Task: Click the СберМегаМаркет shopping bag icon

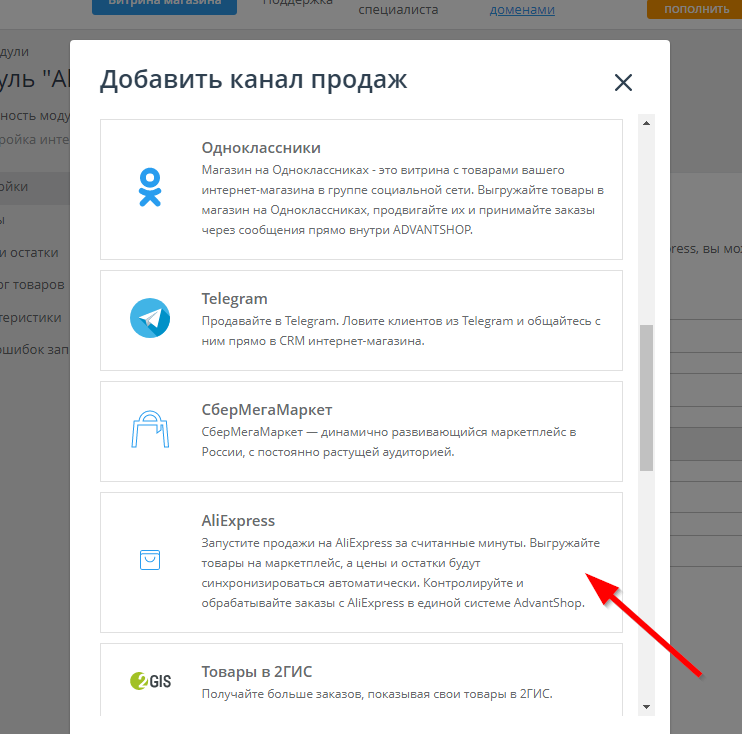Action: (150, 429)
